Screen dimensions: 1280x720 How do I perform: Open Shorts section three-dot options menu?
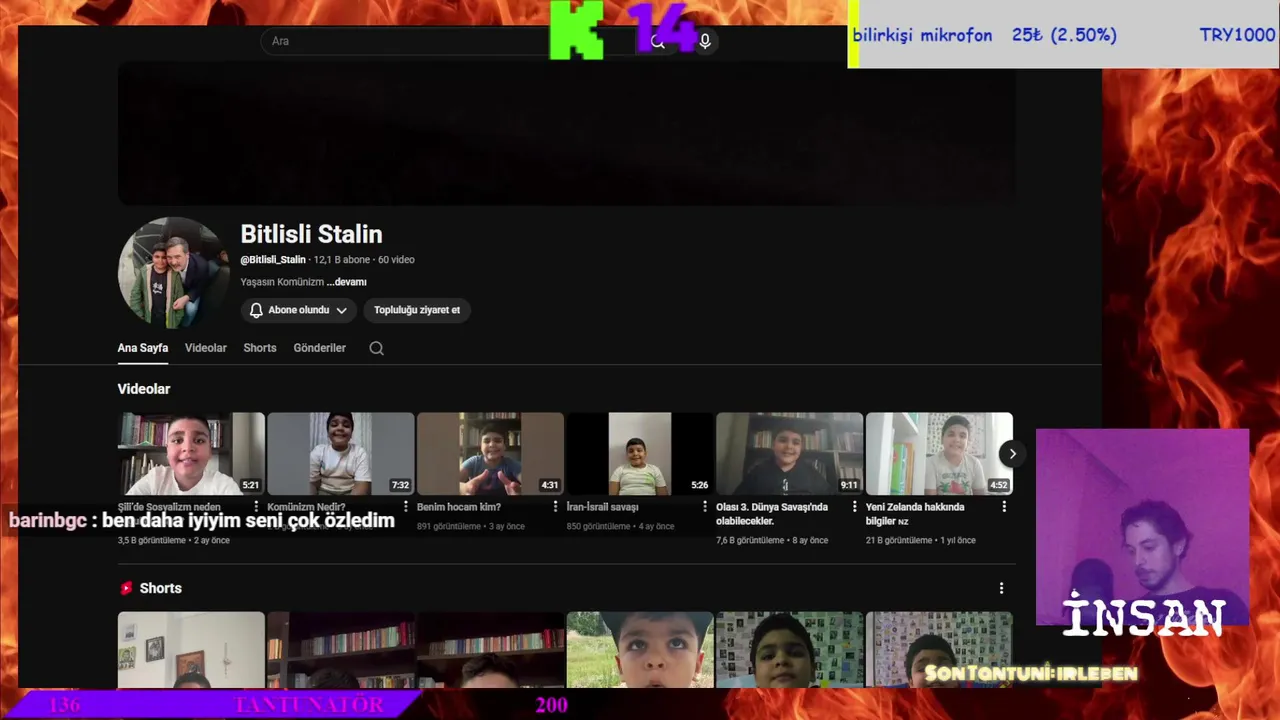click(x=1001, y=588)
